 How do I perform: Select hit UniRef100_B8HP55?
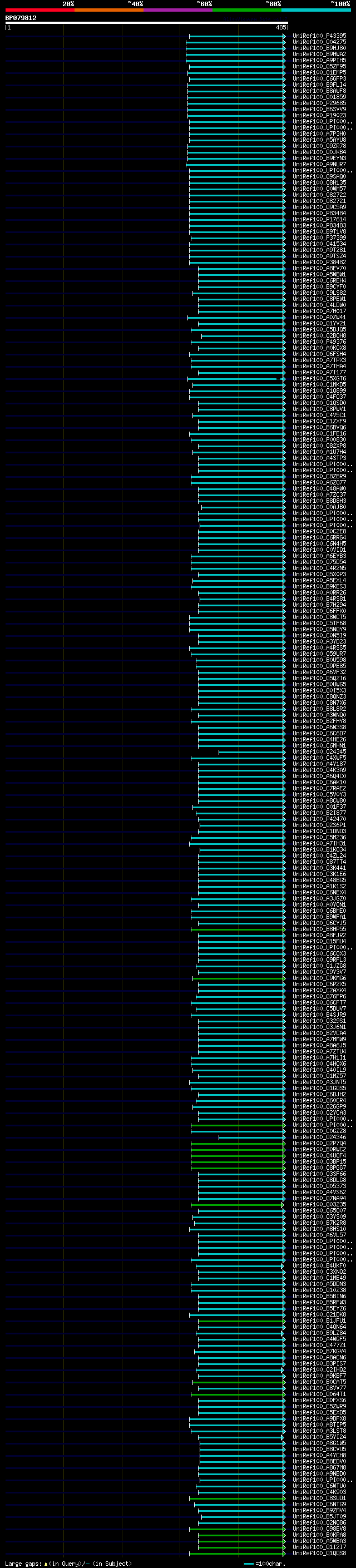point(319,929)
